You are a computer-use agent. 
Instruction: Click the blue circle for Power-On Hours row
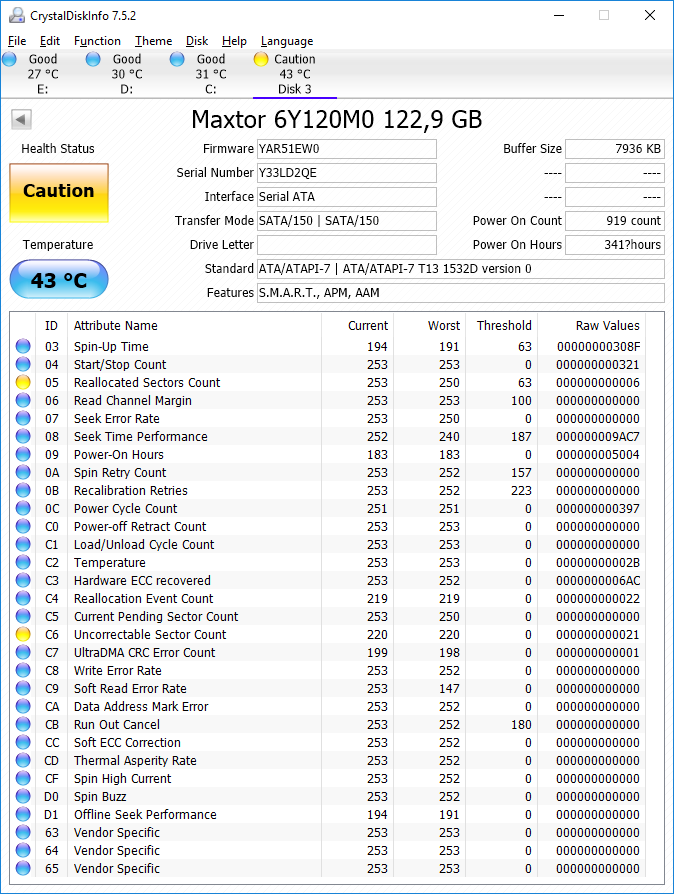click(23, 454)
